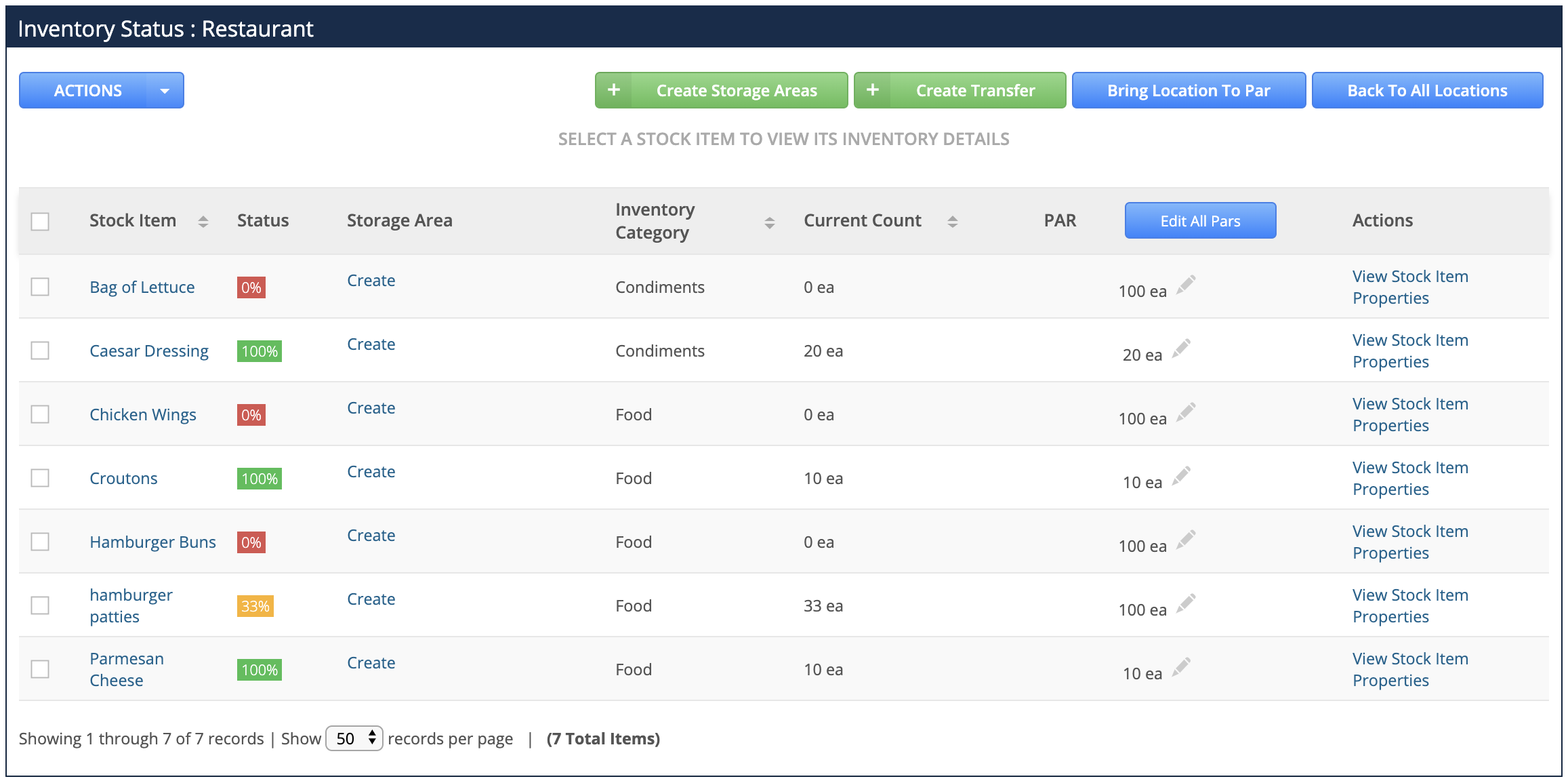
Task: Create storage area for Hamburger Buns
Action: pos(371,536)
